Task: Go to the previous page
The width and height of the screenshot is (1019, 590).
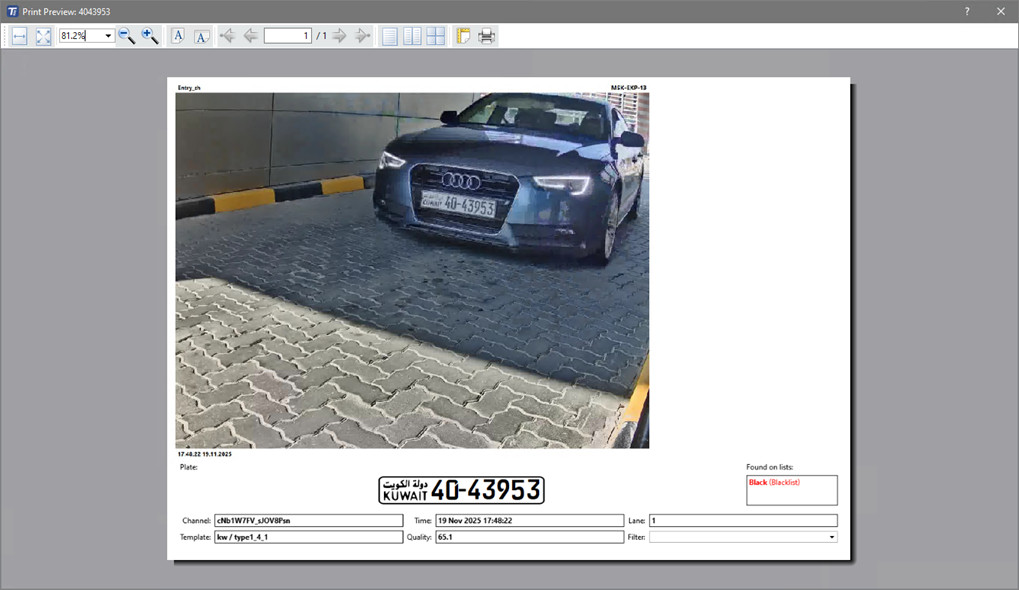Action: tap(250, 36)
